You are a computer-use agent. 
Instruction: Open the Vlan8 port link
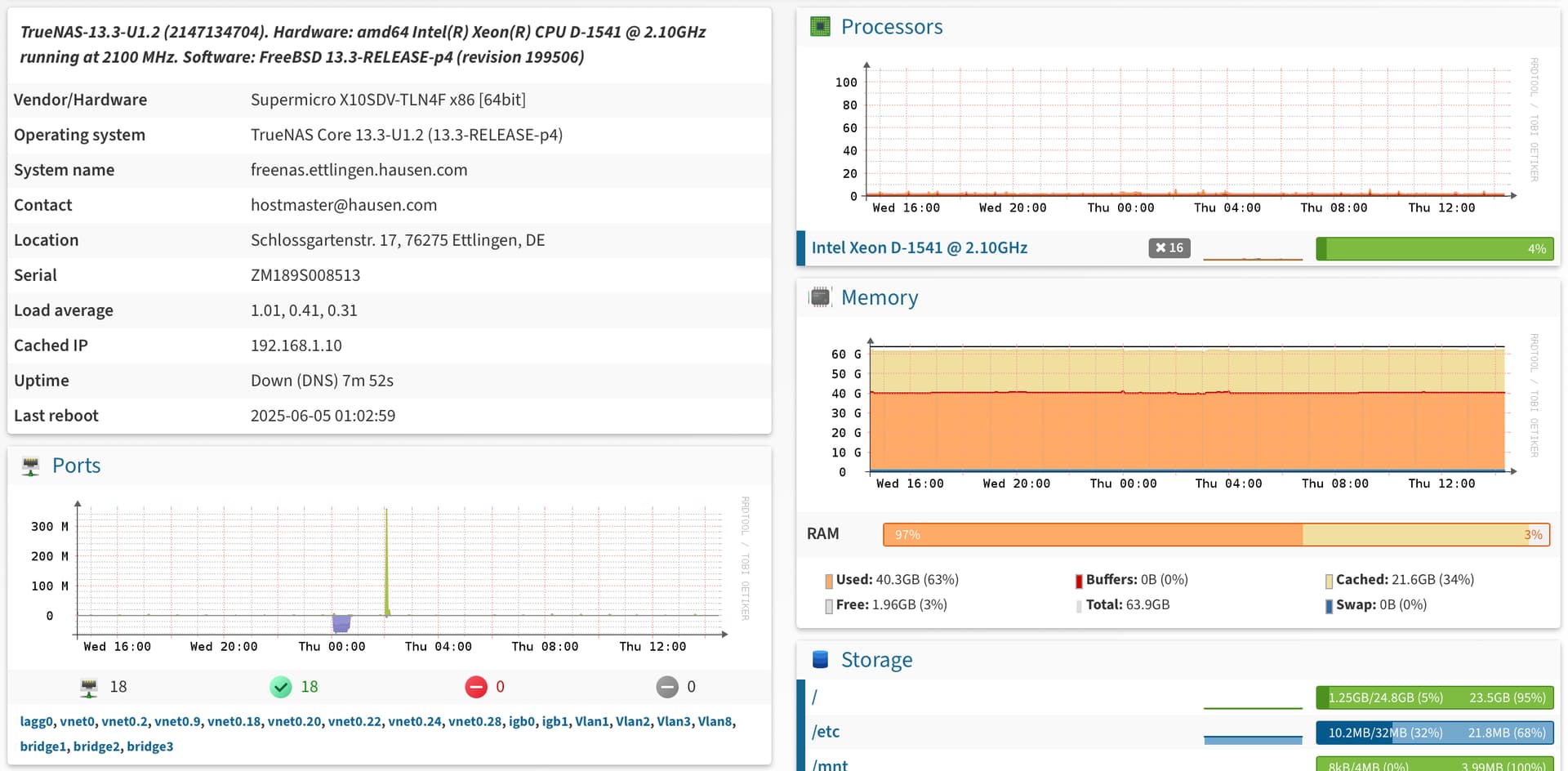pos(715,721)
